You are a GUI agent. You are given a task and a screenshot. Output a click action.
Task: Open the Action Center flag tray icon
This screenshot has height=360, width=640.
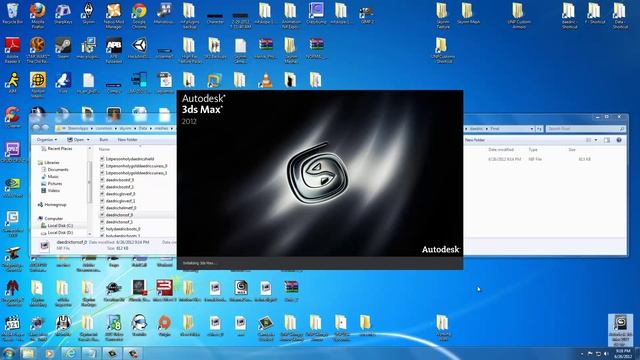click(x=590, y=353)
